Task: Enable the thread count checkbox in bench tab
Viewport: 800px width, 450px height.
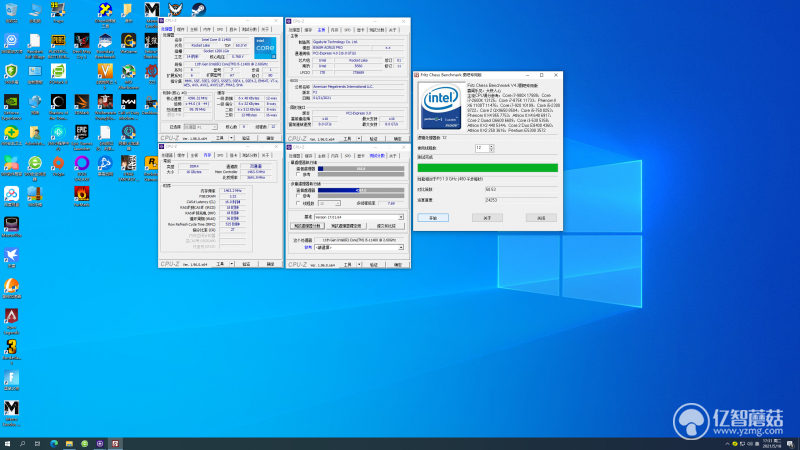Action: click(x=298, y=203)
